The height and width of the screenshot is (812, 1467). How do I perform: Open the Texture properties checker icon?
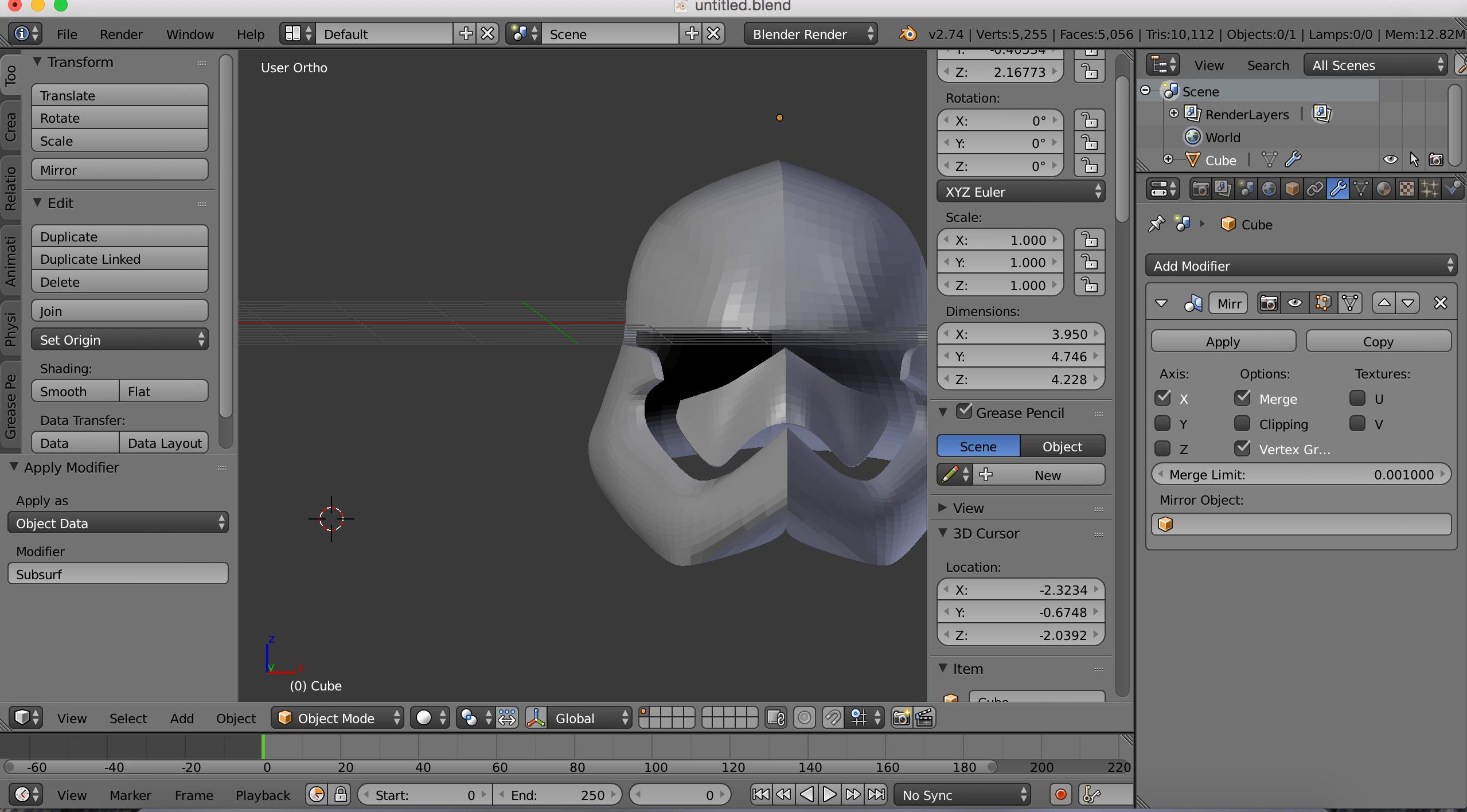(1407, 189)
